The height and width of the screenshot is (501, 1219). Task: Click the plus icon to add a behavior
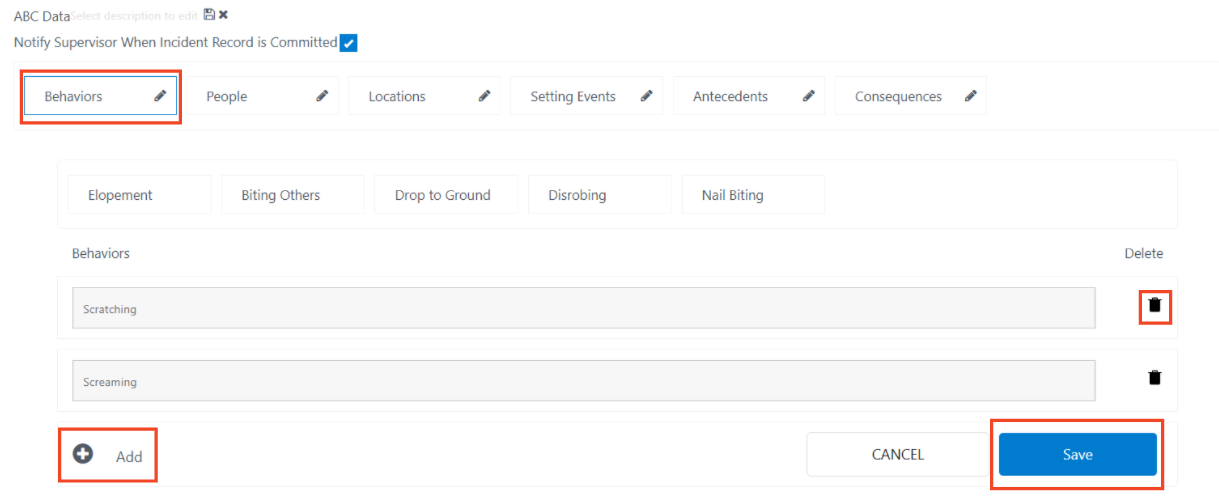point(83,454)
